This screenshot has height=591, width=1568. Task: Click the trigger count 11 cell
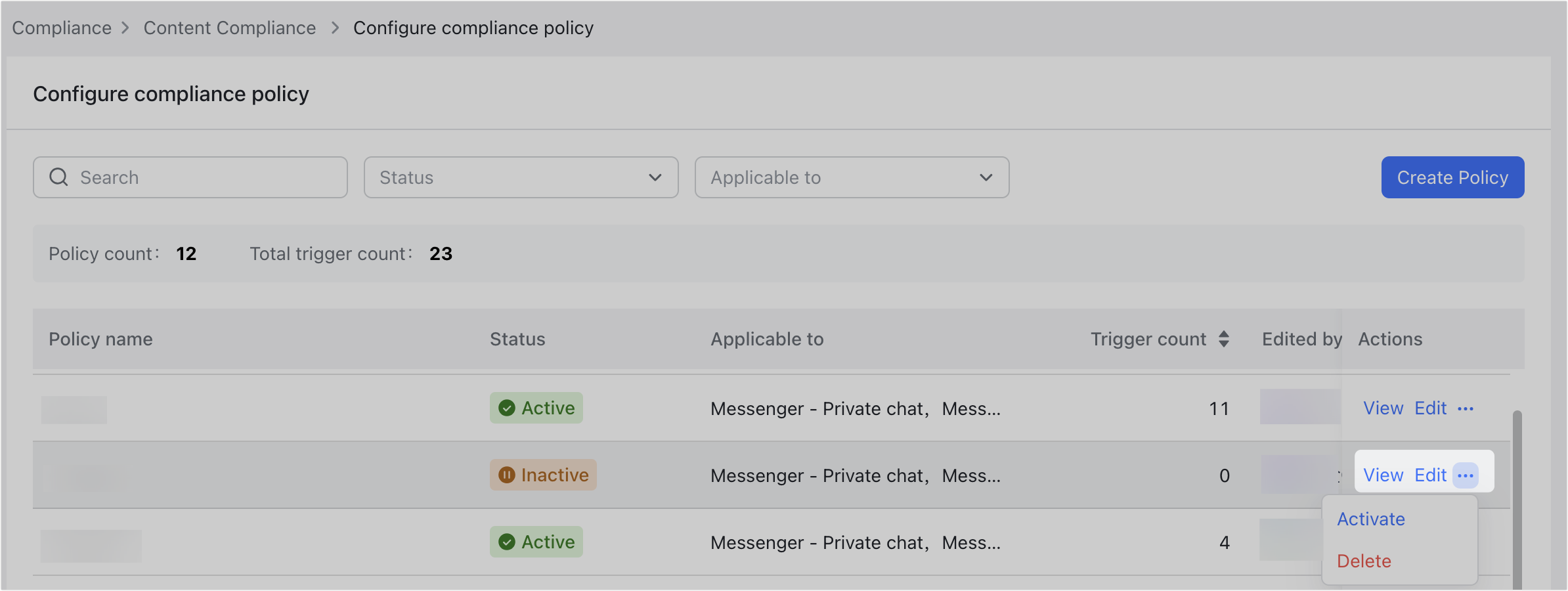pyautogui.click(x=1219, y=408)
